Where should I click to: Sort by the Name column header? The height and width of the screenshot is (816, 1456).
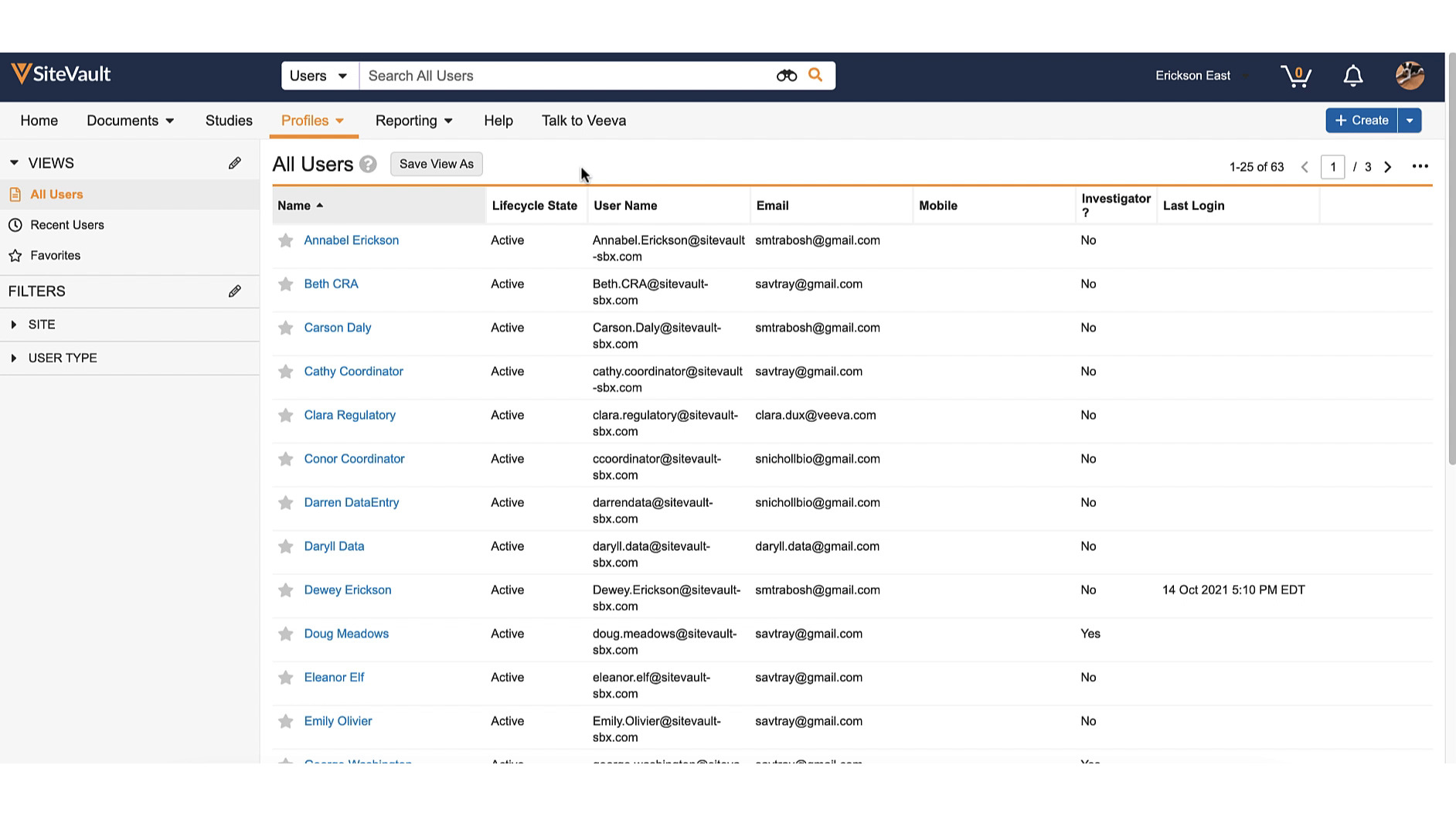coord(379,206)
